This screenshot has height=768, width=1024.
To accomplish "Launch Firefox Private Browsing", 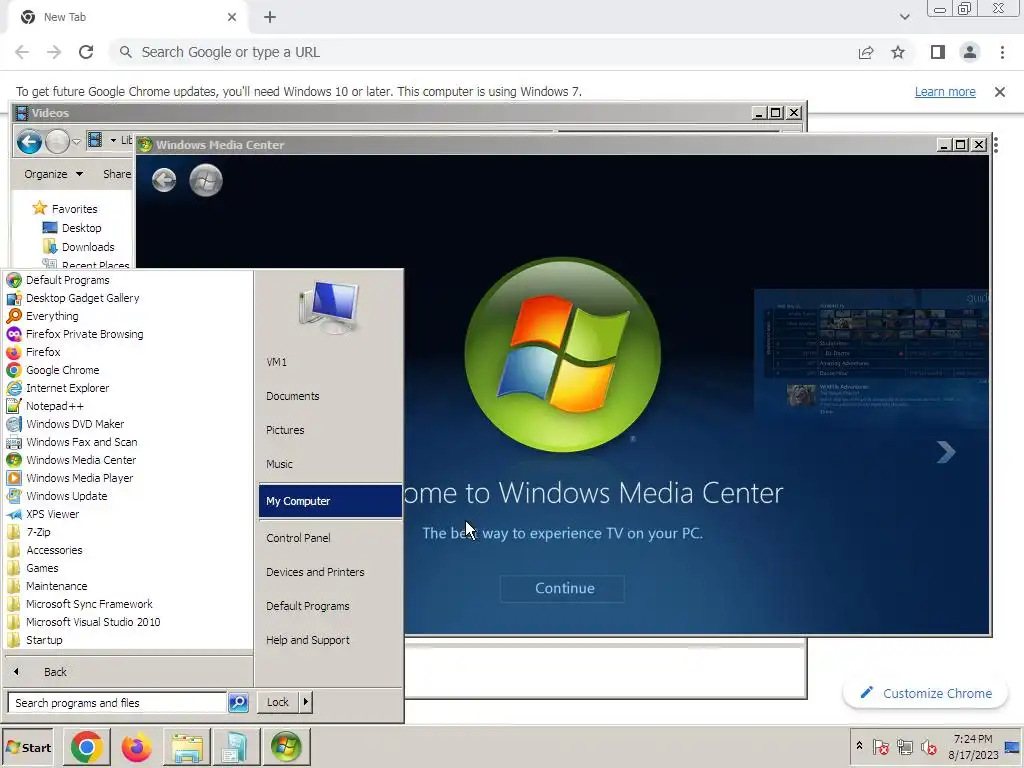I will click(84, 334).
